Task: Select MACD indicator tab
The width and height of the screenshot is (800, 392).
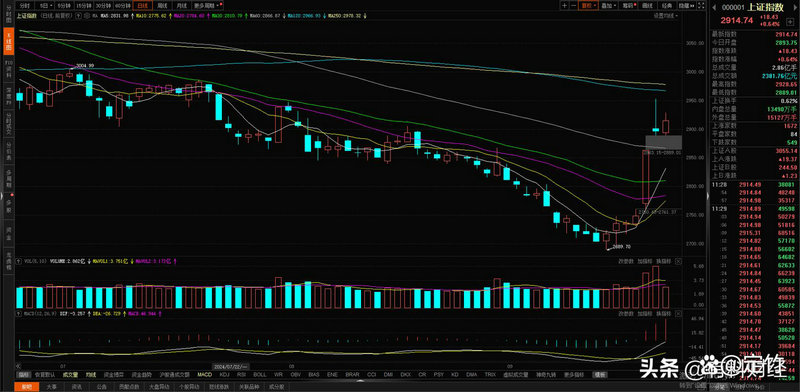Action: coord(205,375)
